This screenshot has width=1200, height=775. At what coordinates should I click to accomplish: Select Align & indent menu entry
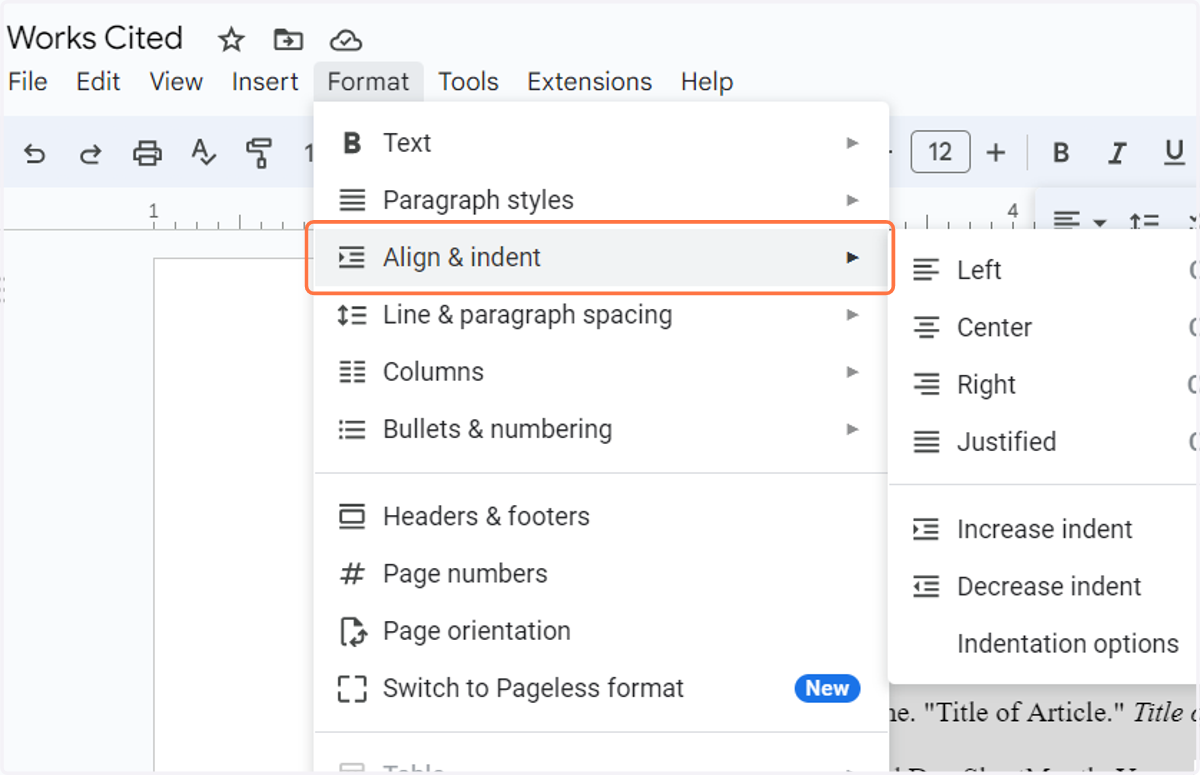pos(601,257)
